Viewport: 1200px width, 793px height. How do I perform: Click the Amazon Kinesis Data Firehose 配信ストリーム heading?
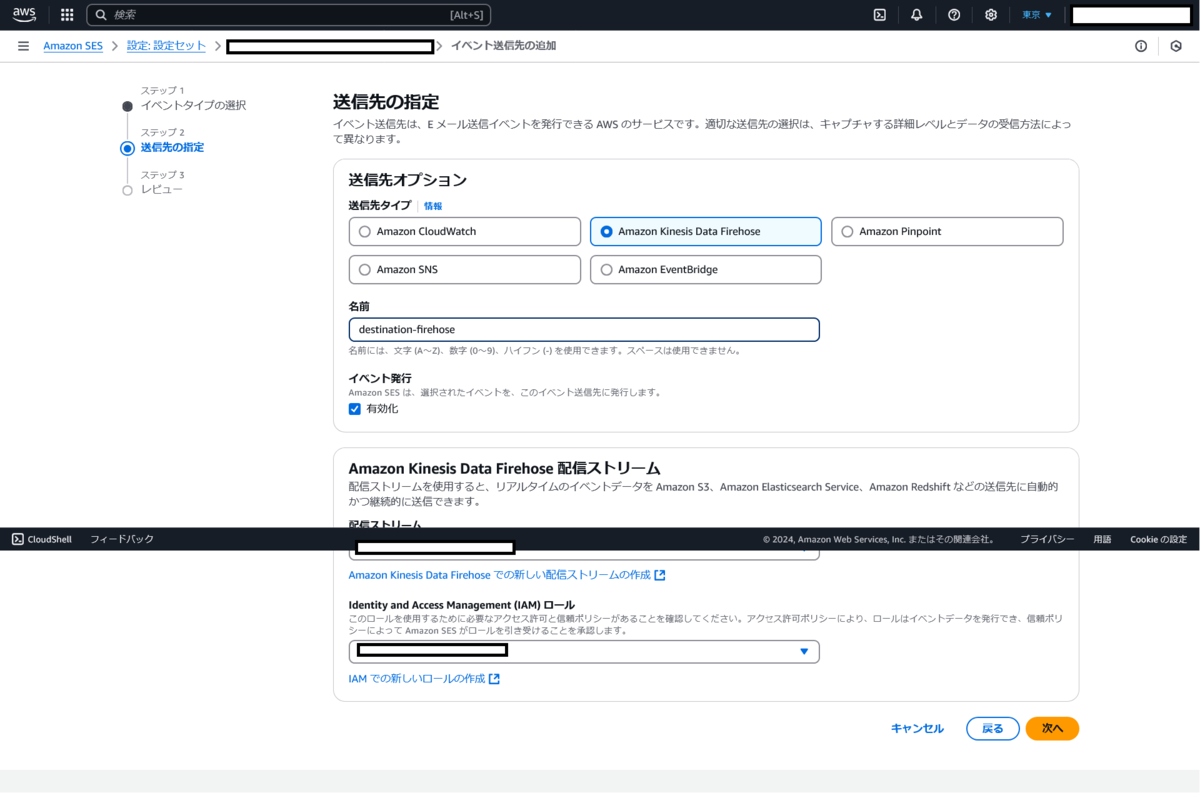[504, 468]
